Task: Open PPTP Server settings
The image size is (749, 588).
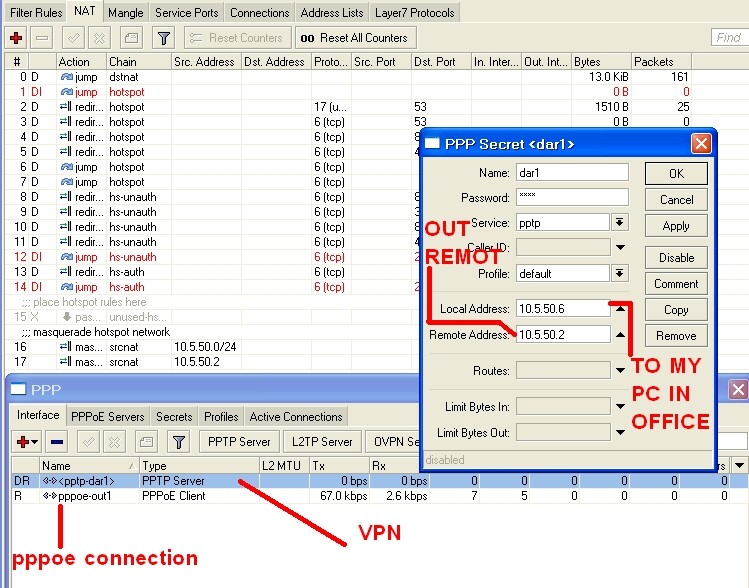Action: click(x=239, y=442)
